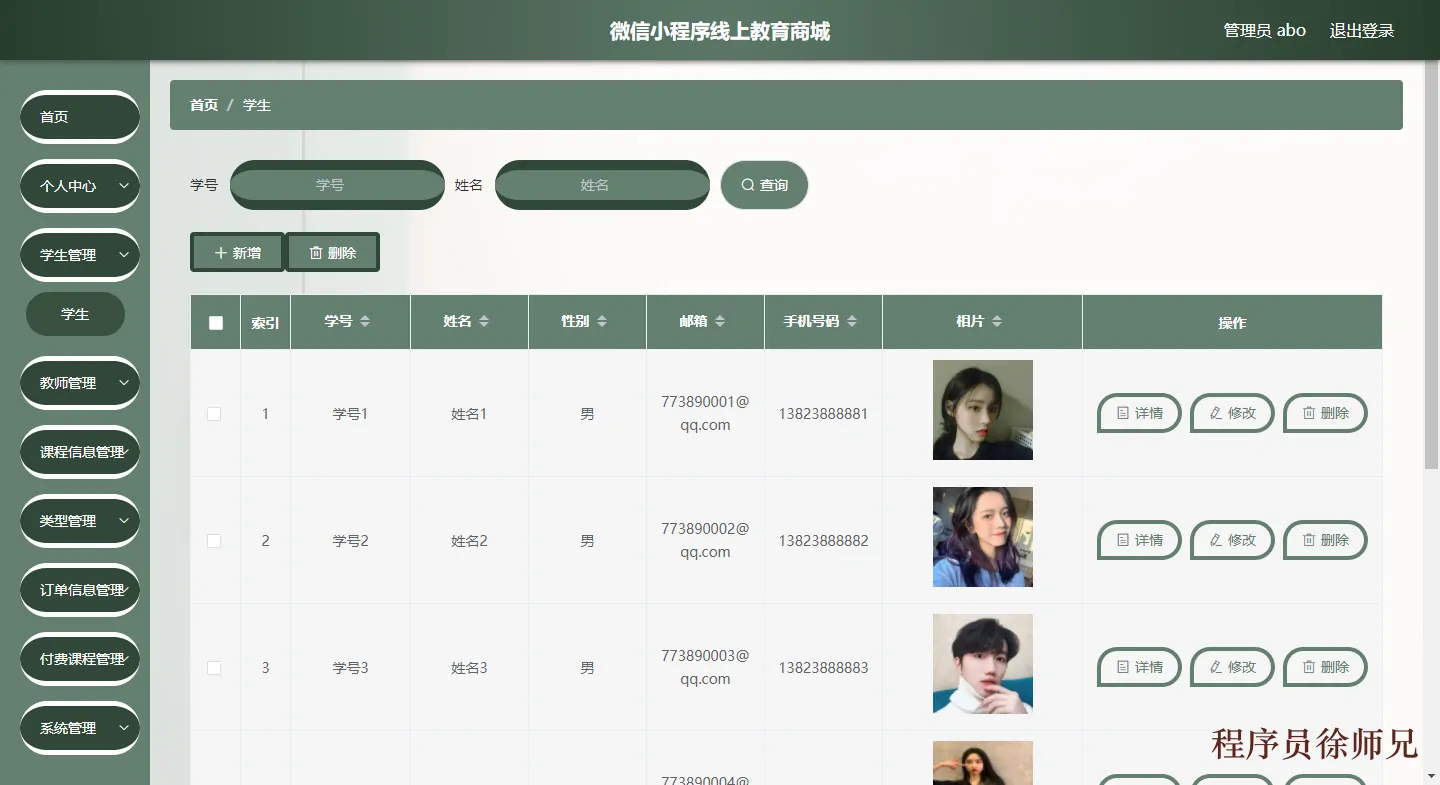Focus the 姓名 search field
Viewport: 1440px width, 785px height.
(602, 185)
